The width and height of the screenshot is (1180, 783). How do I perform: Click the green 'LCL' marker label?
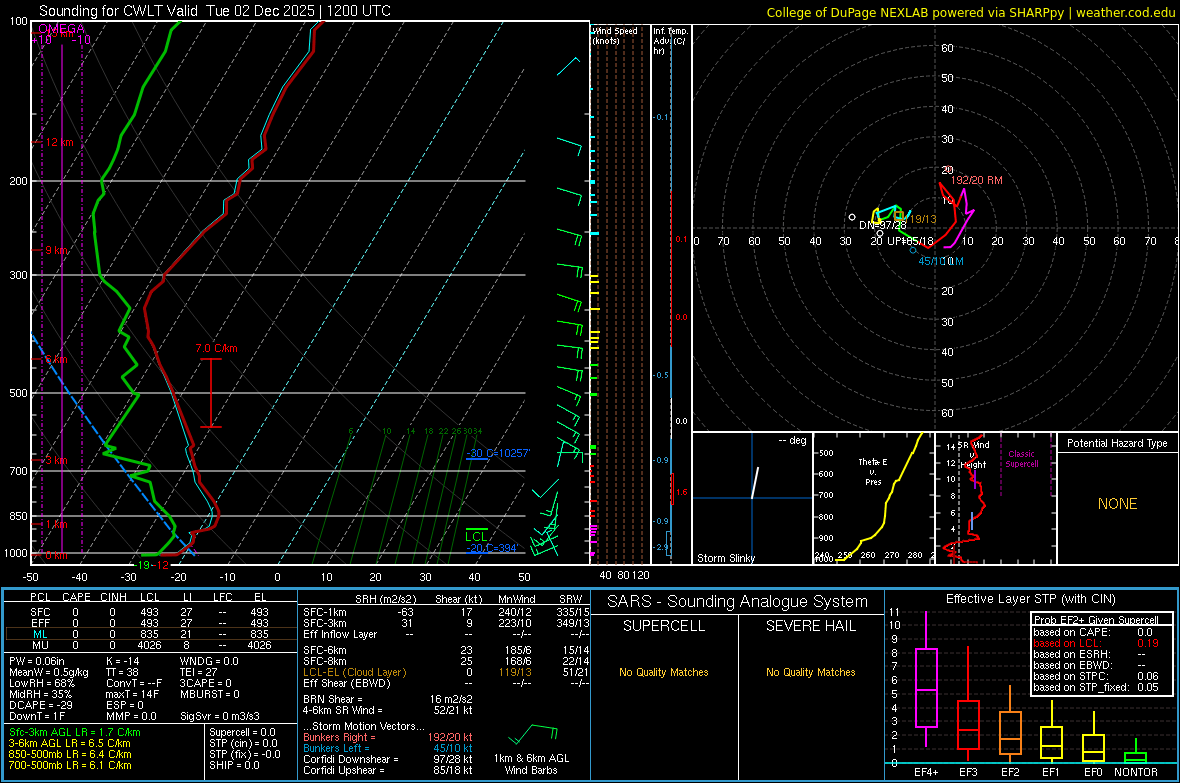coord(476,536)
